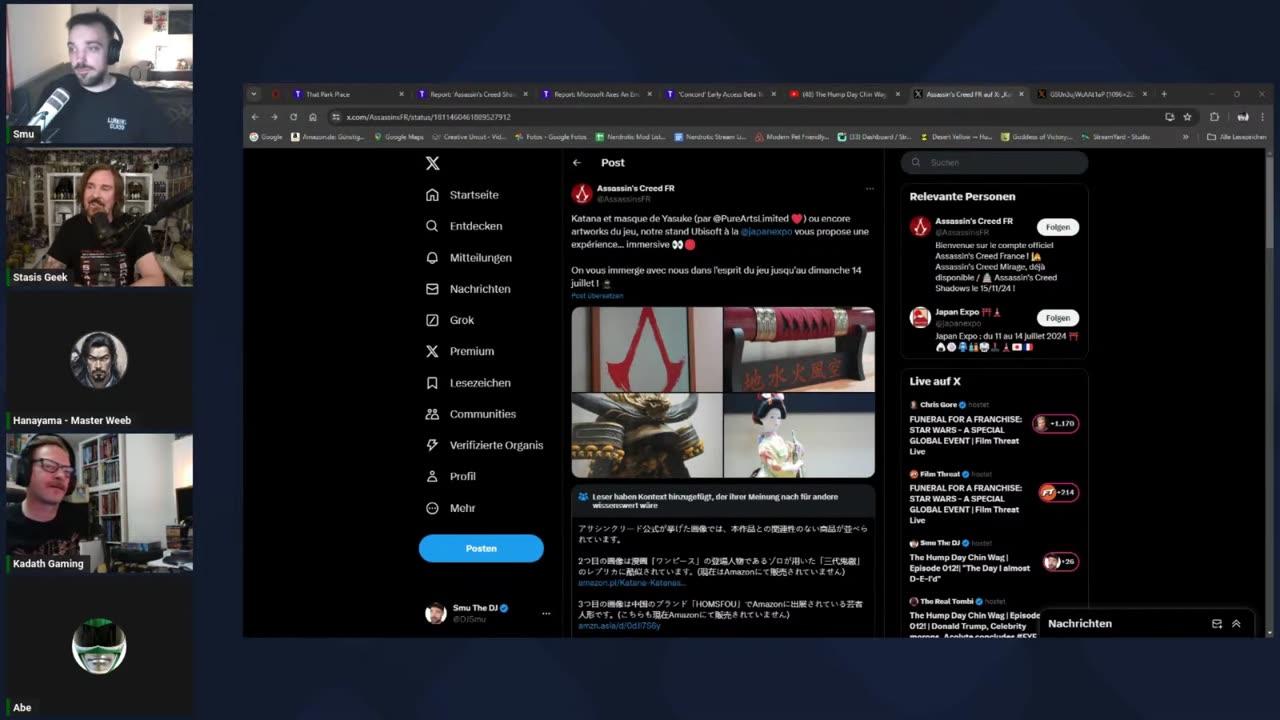Open the Premium page
Viewport: 1280px width, 720px height.
pos(460,351)
